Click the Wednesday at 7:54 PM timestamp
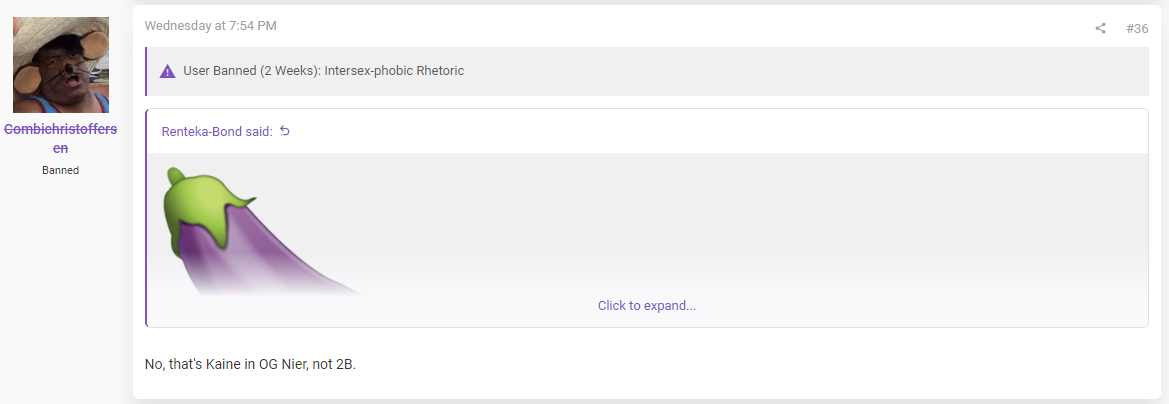 pyautogui.click(x=210, y=25)
